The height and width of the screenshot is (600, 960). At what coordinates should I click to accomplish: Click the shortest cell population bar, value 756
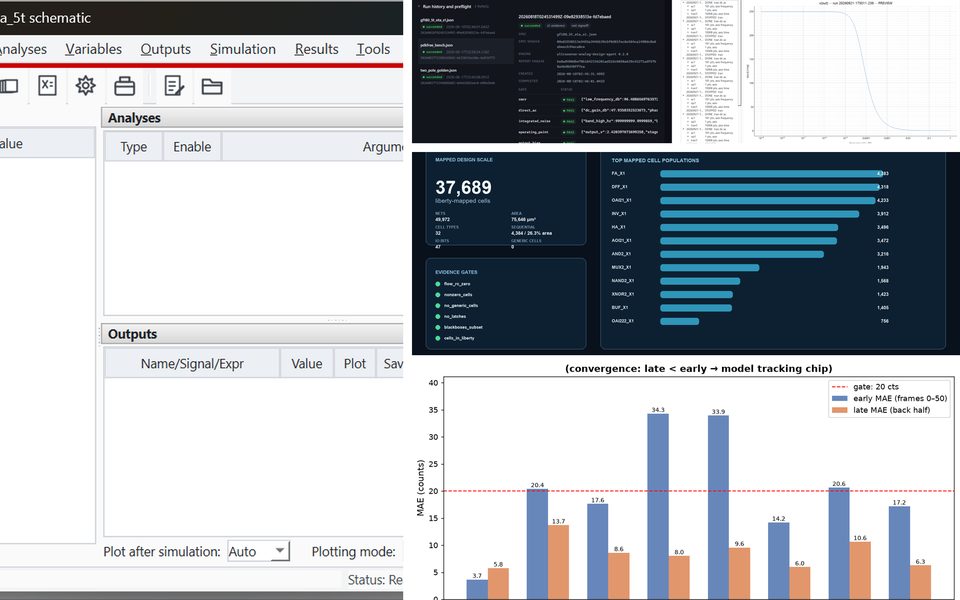680,321
